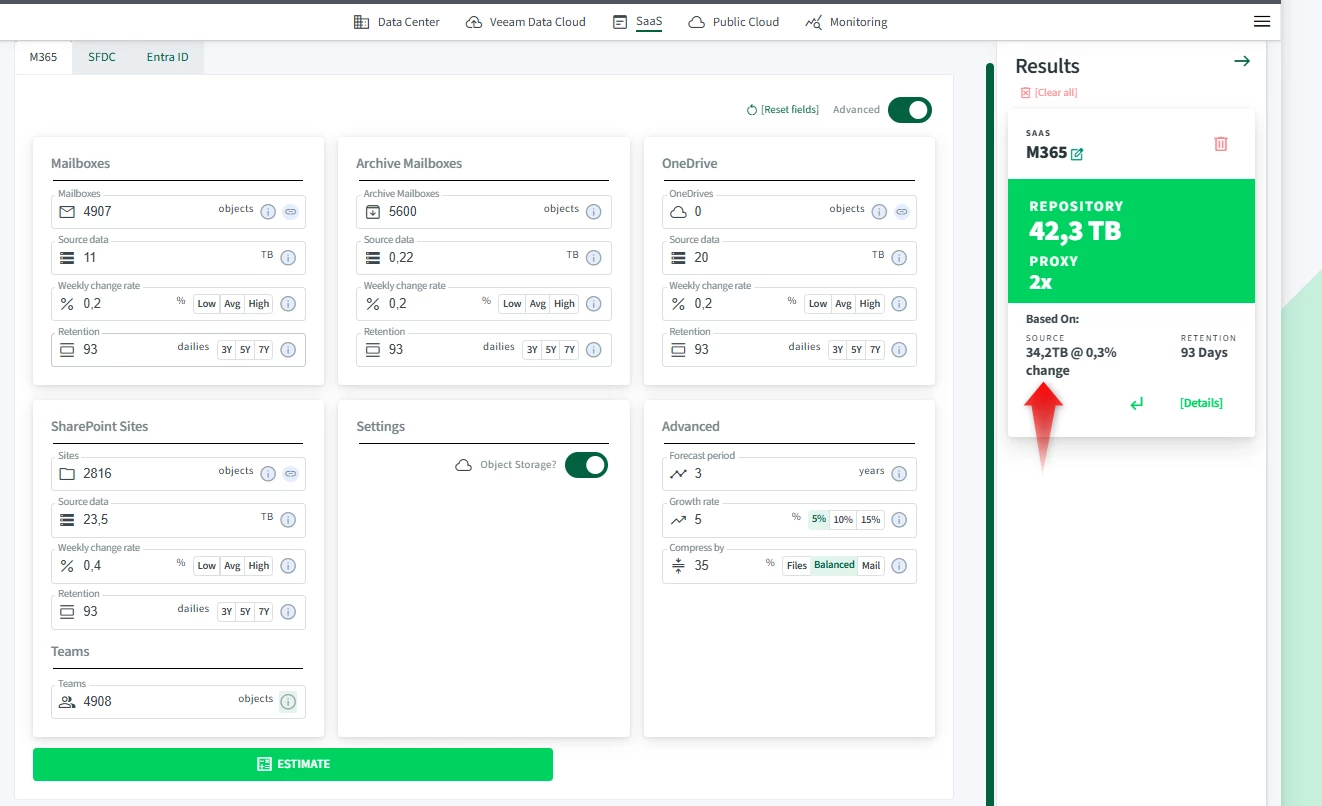Switch to the Entra ID tab
This screenshot has height=806, width=1322.
[167, 57]
